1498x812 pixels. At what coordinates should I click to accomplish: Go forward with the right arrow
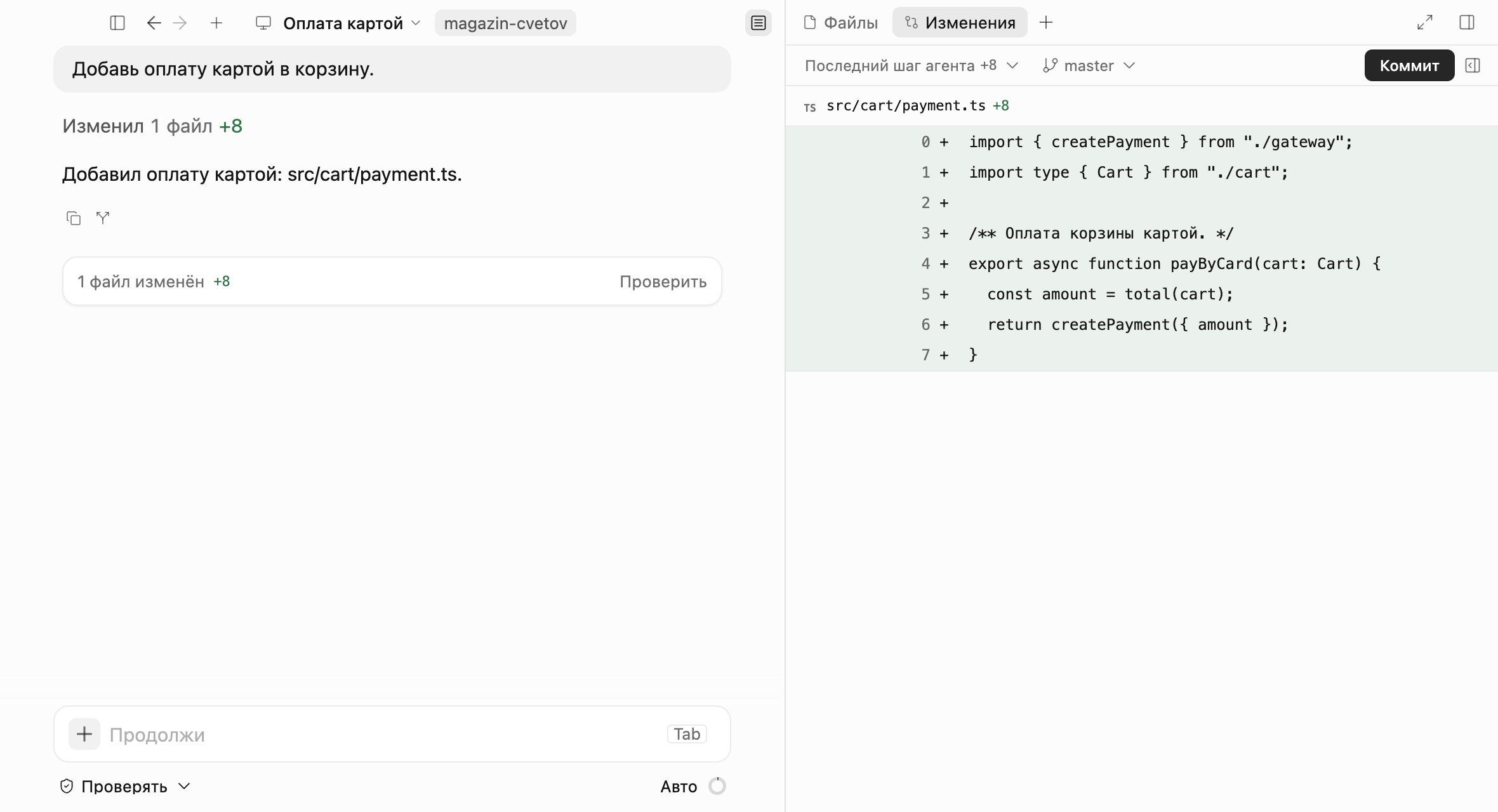(x=180, y=23)
